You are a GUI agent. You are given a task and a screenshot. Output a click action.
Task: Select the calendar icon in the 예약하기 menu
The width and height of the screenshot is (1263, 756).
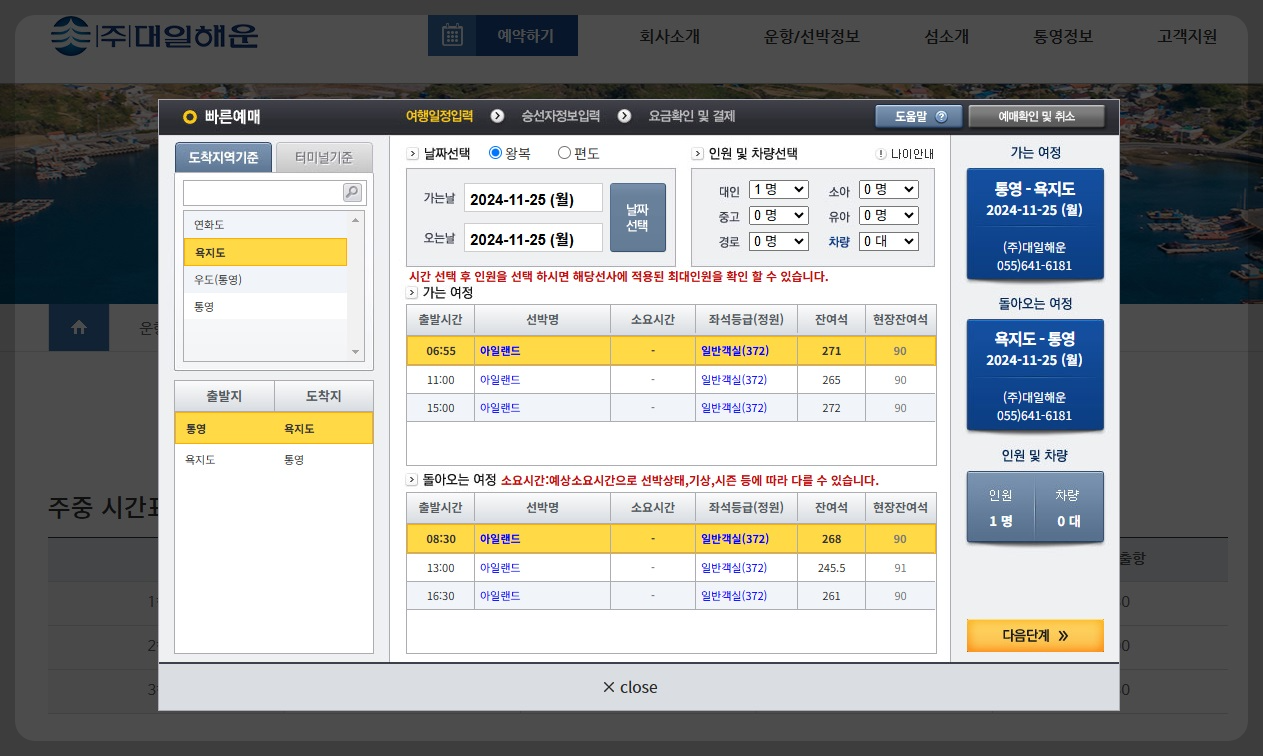[x=453, y=34]
